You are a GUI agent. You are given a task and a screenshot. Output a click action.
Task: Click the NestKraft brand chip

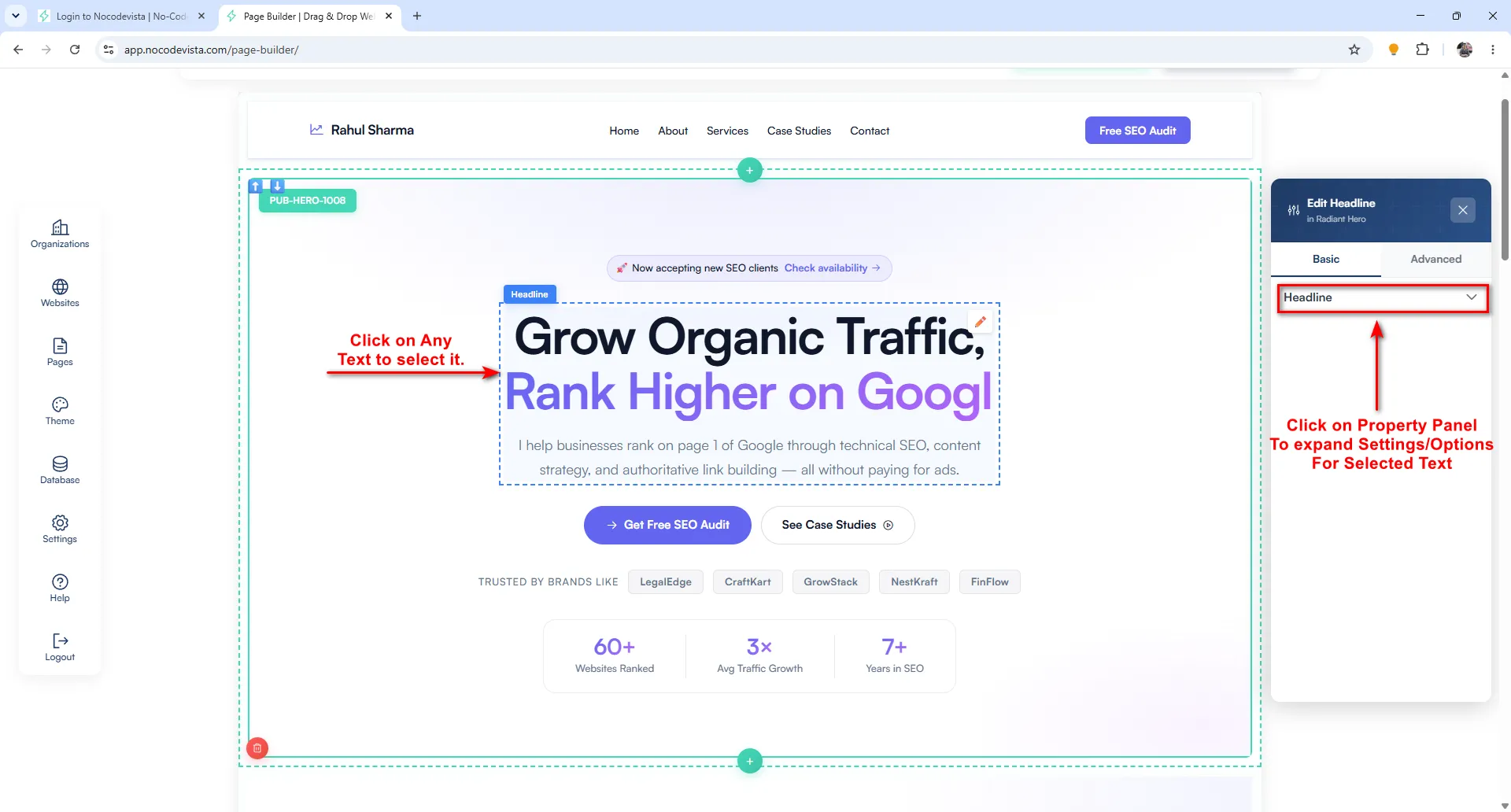pyautogui.click(x=914, y=582)
